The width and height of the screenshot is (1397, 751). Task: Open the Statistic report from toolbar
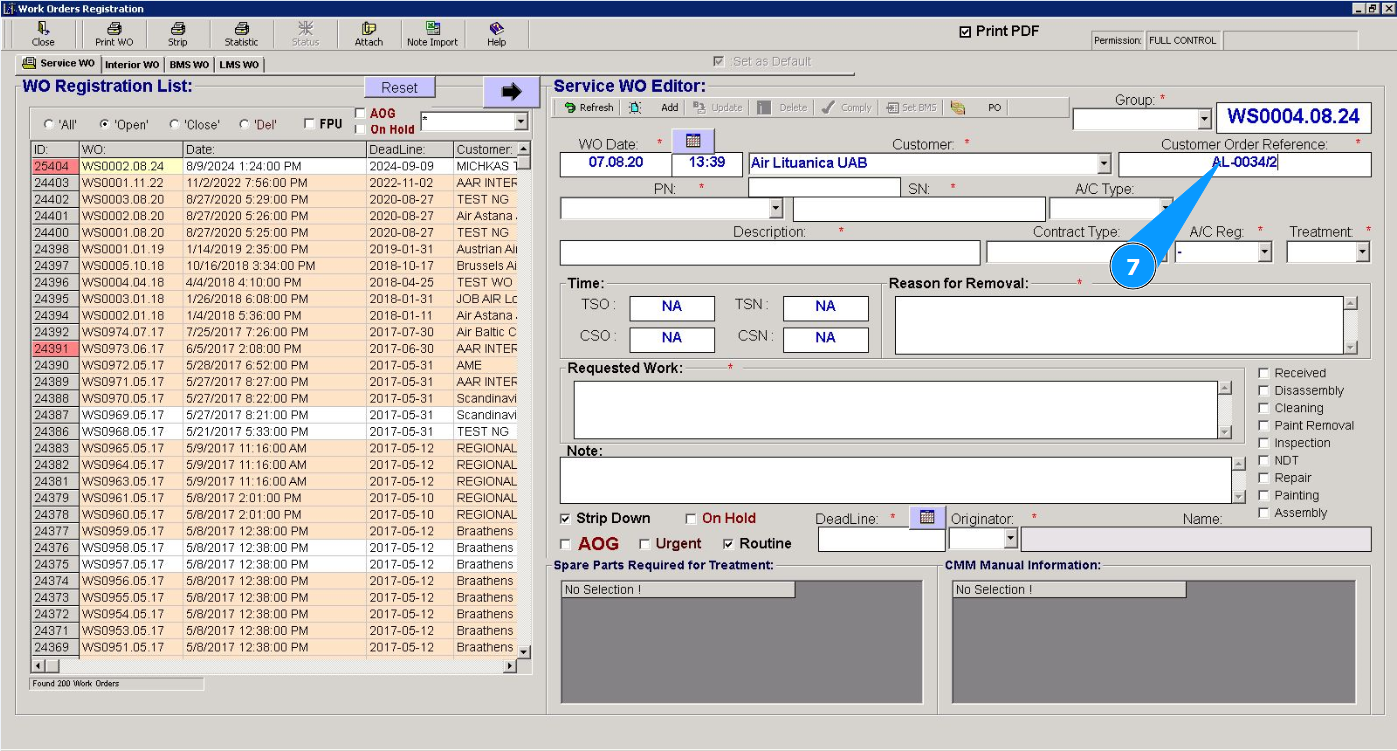tap(241, 29)
